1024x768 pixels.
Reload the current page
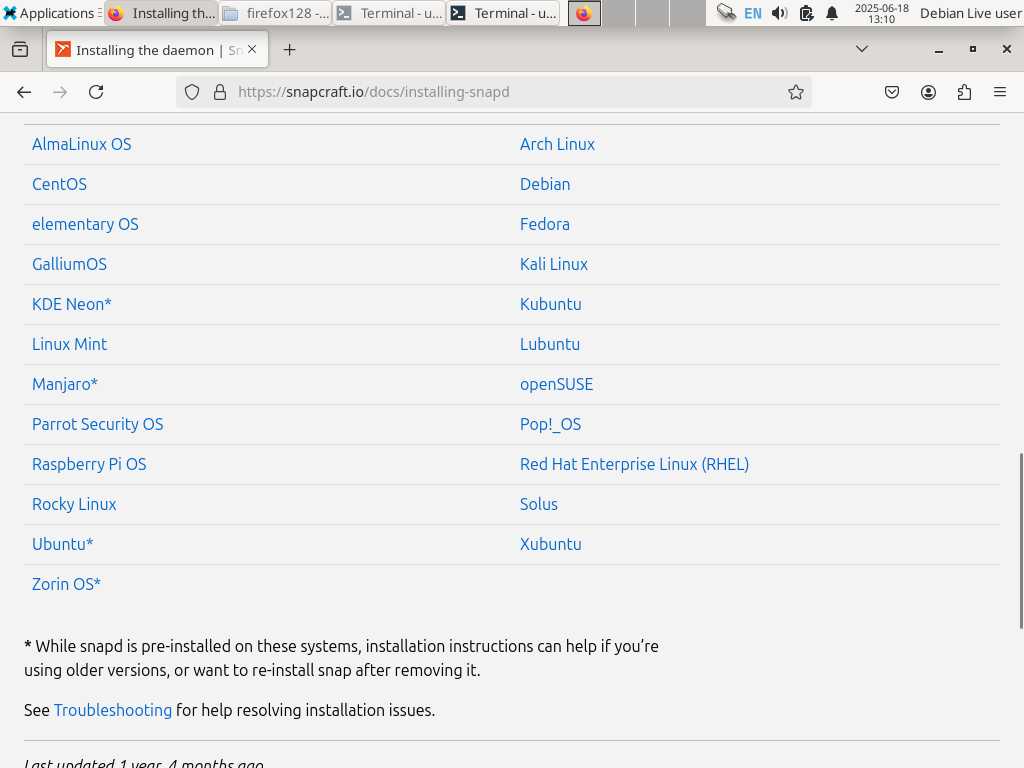click(x=96, y=92)
